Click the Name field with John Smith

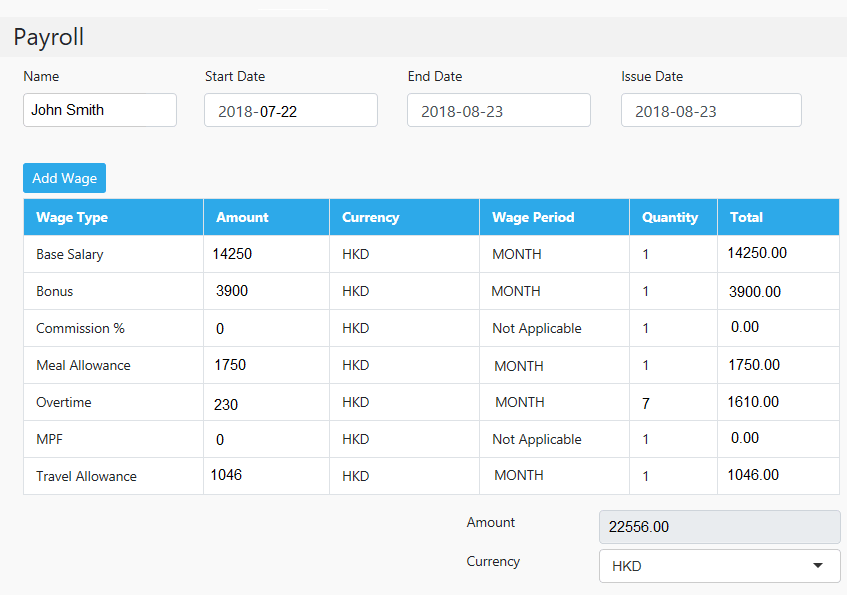(x=100, y=110)
